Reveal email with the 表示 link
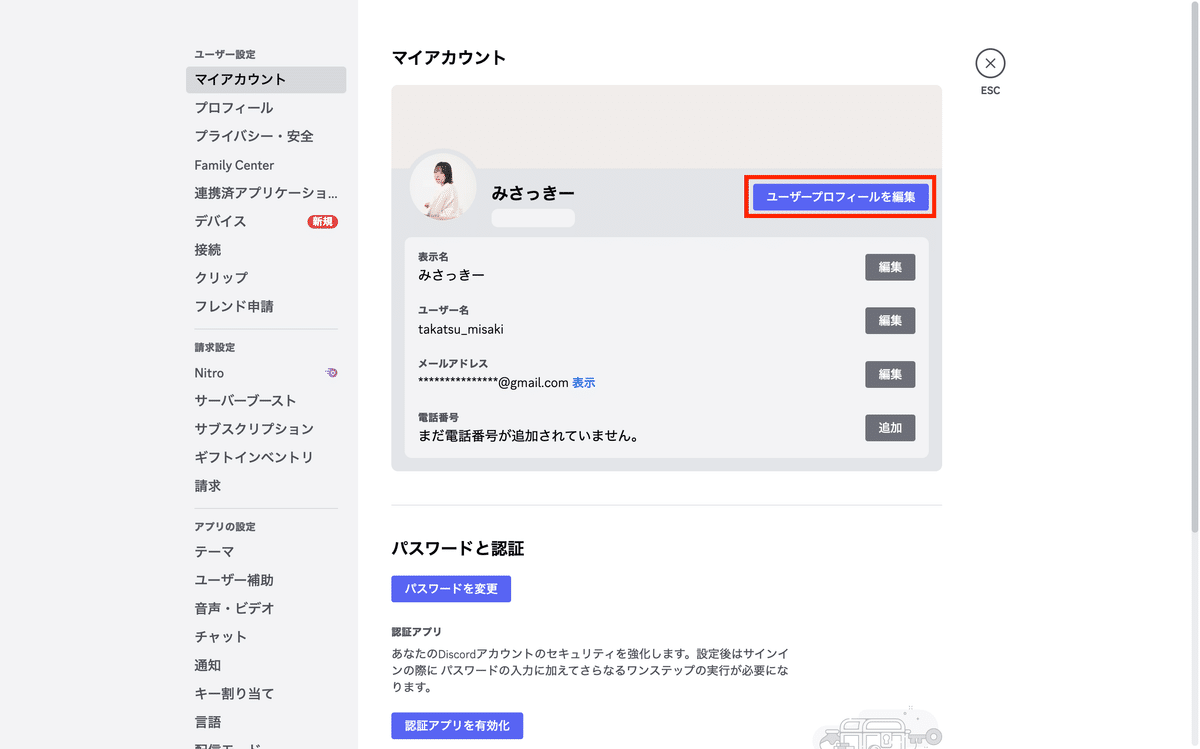1200x749 pixels. (584, 383)
